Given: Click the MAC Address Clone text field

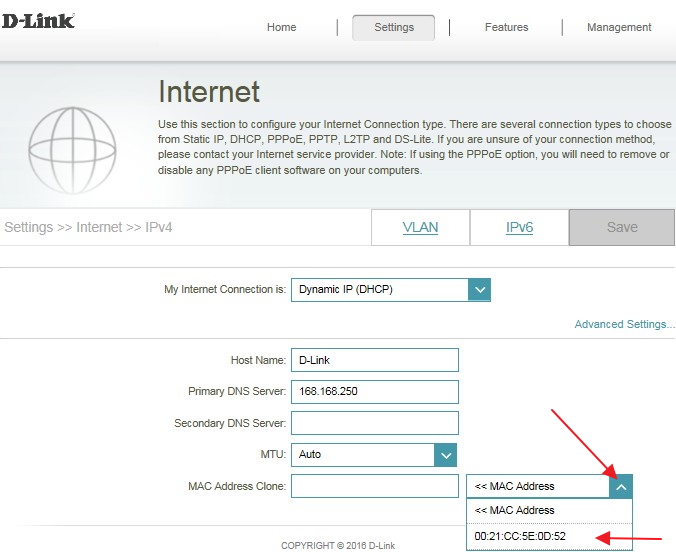Looking at the screenshot, I should pyautogui.click(x=374, y=487).
